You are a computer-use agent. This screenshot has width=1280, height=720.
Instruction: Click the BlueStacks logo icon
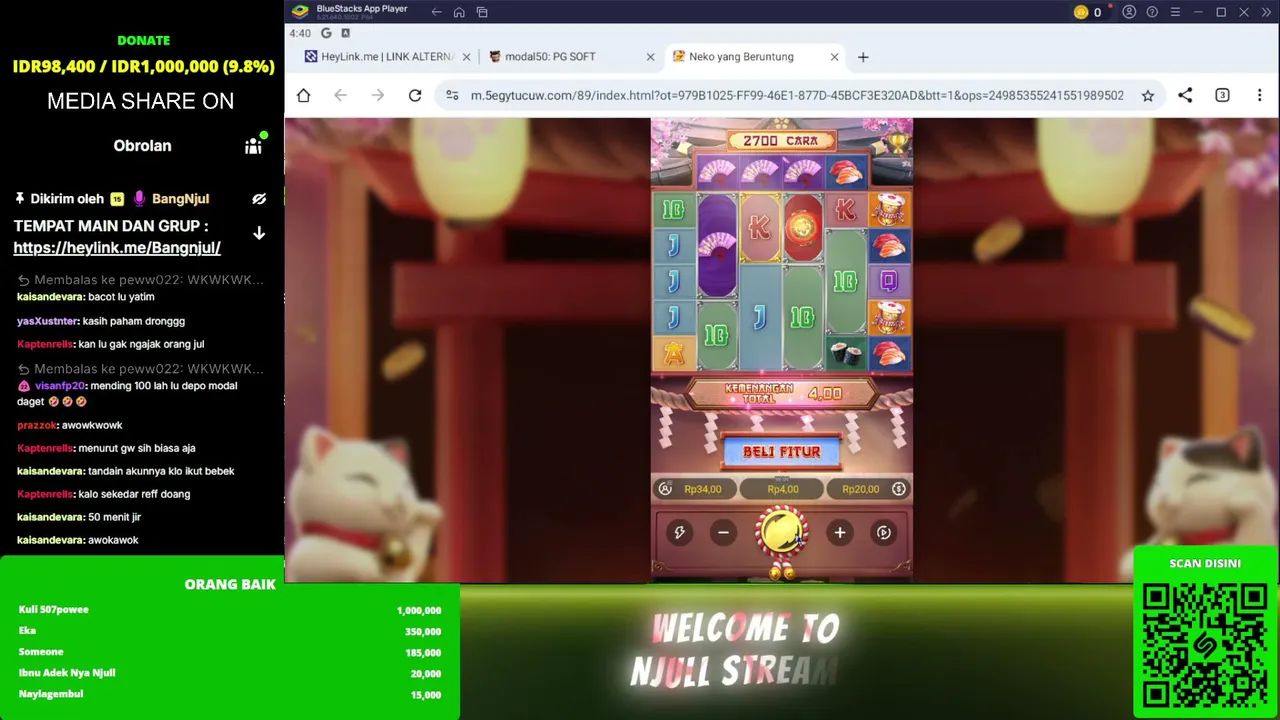pos(299,12)
